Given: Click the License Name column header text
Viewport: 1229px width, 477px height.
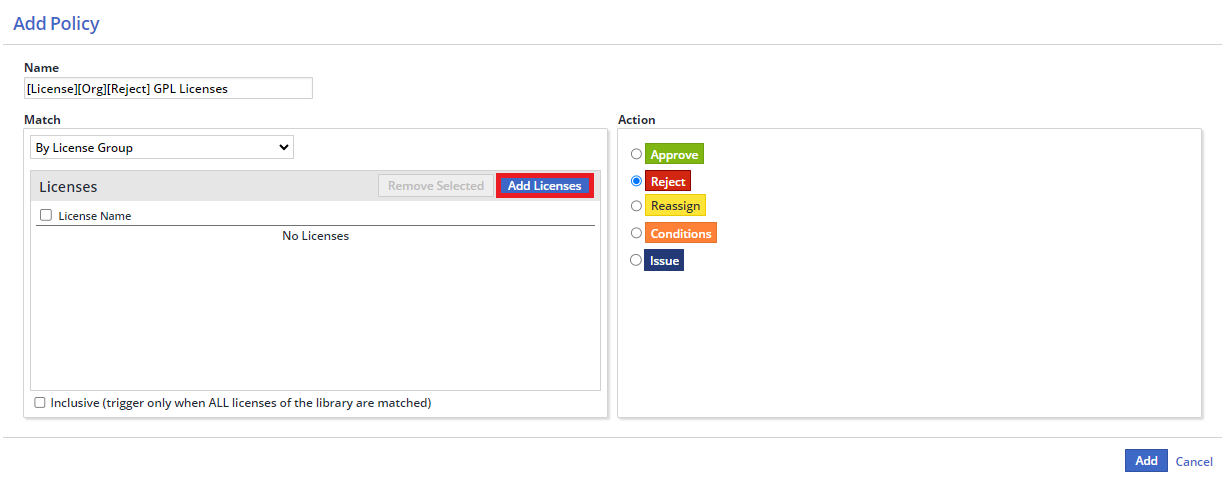Looking at the screenshot, I should coord(95,216).
